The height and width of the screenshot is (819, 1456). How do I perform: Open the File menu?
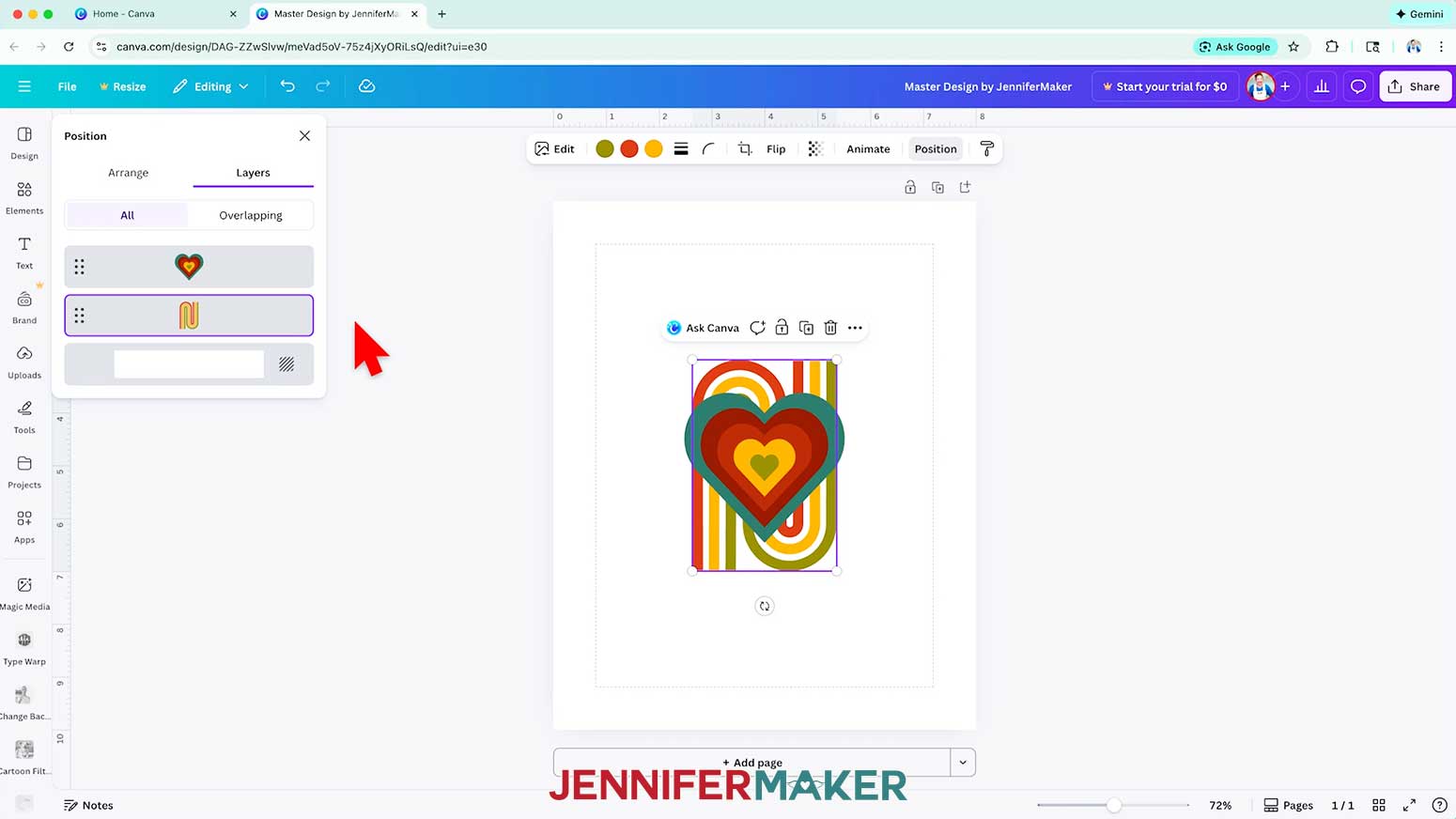67,86
